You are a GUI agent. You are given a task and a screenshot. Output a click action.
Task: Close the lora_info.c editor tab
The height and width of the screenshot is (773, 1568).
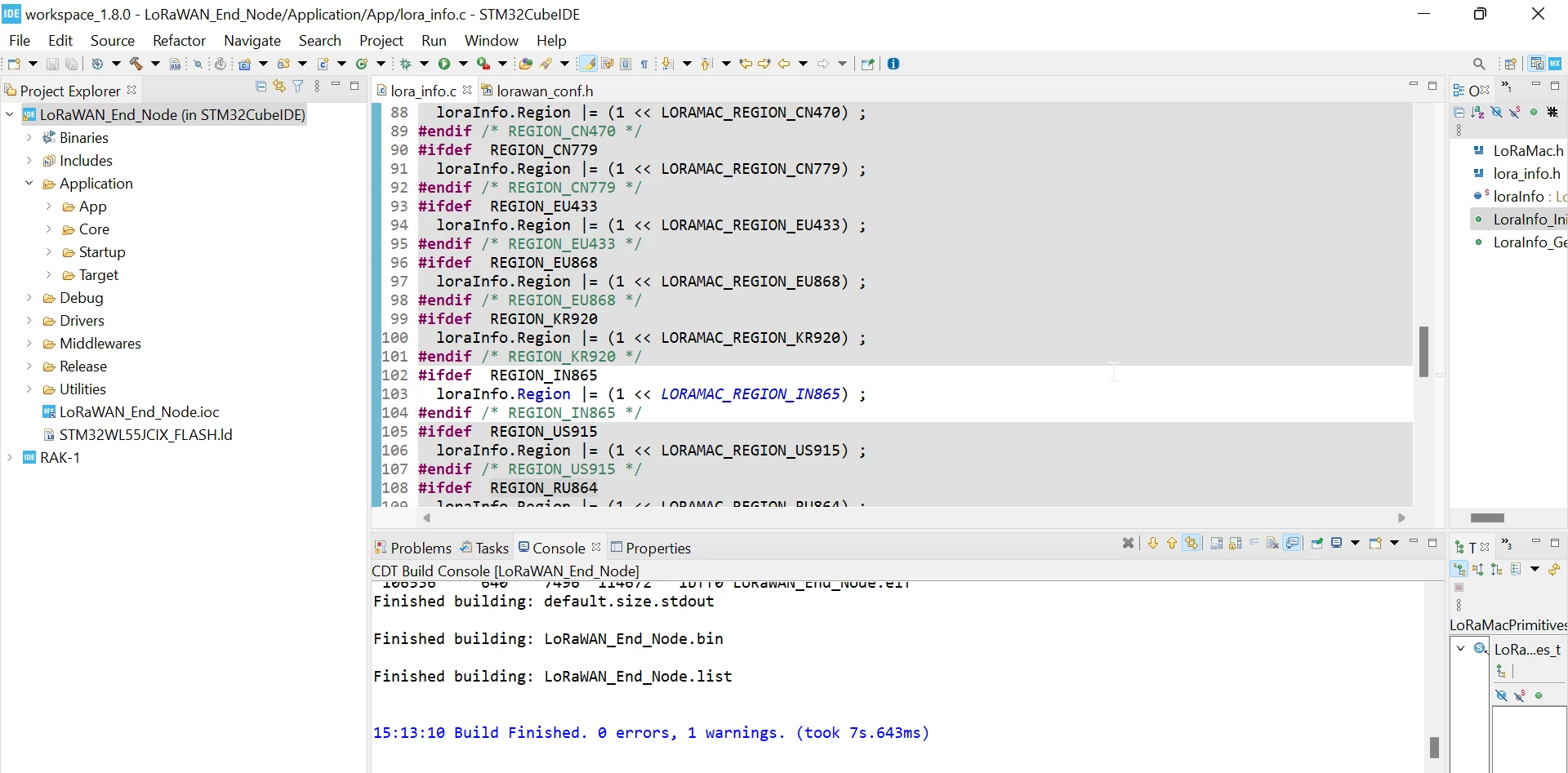coord(467,90)
